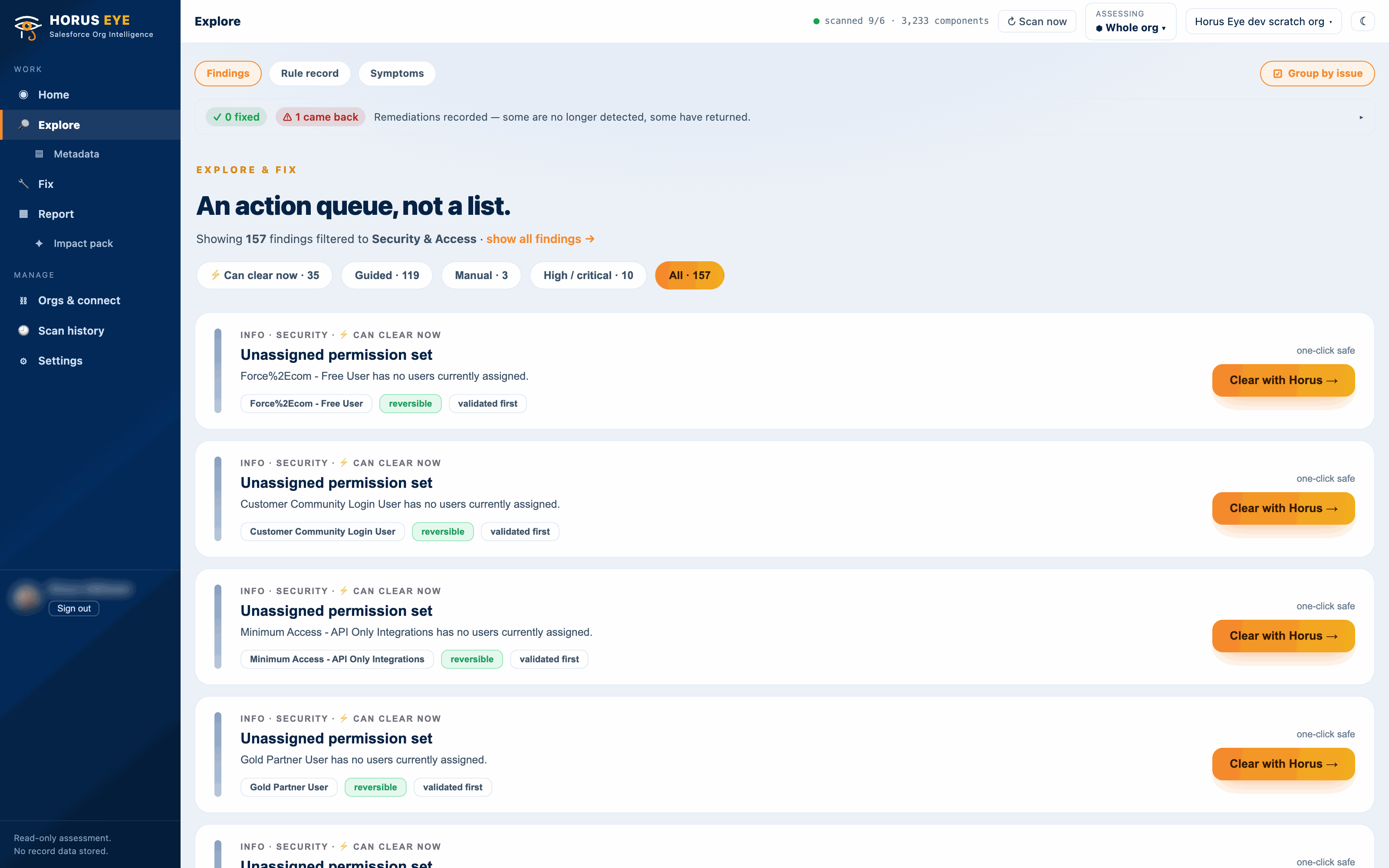Click the 1 came back badge
Screen dimensions: 1389x868
[x=320, y=117]
